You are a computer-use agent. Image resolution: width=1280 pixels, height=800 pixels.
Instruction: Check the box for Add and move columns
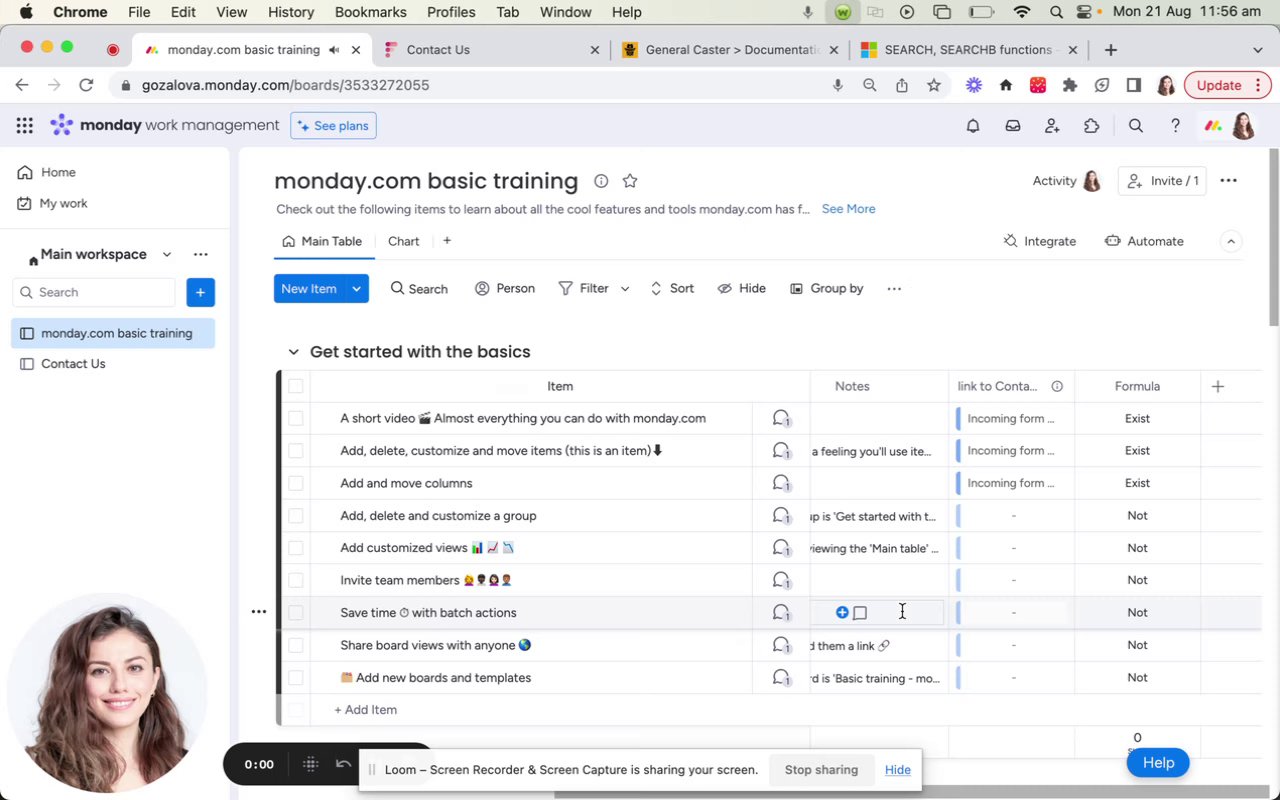[295, 483]
